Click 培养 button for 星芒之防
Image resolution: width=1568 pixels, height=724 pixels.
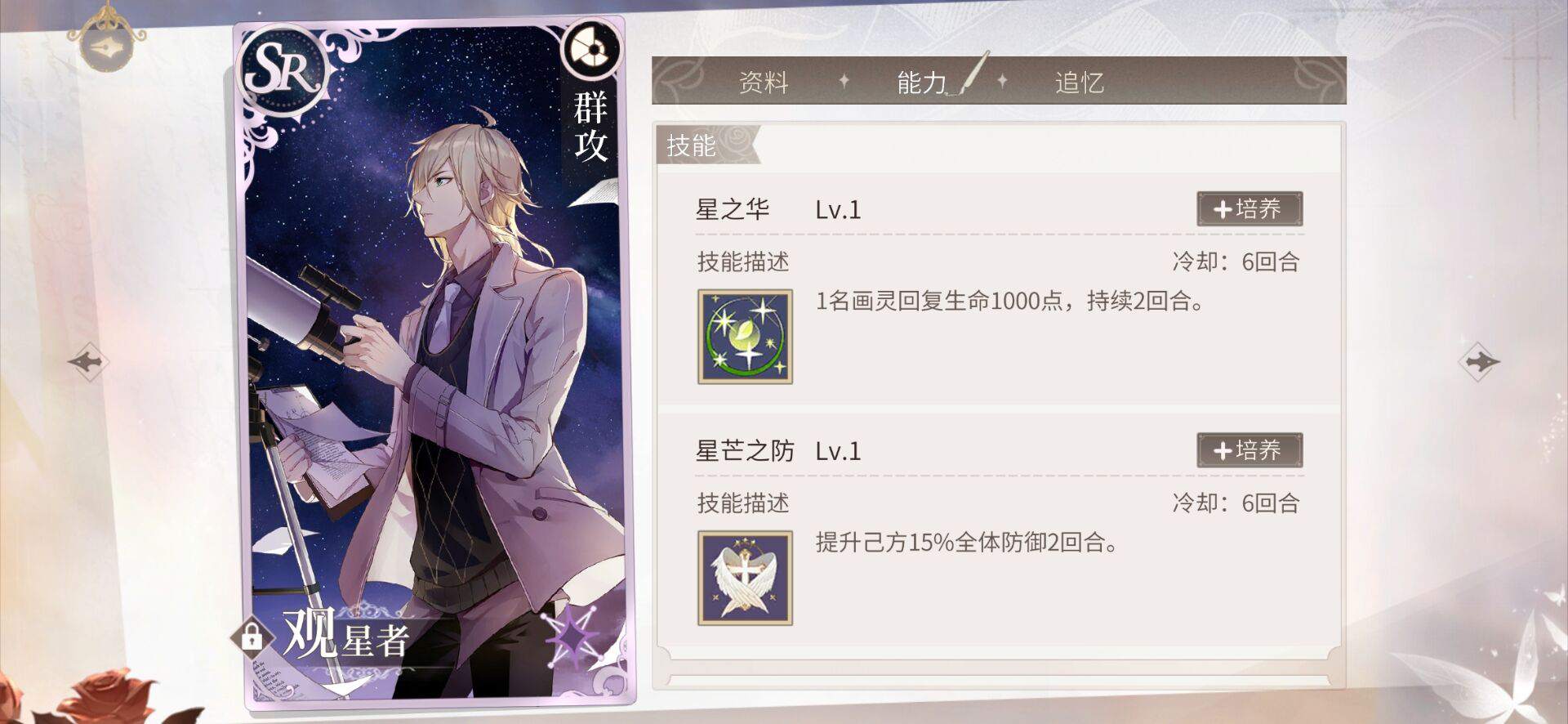[x=1249, y=450]
